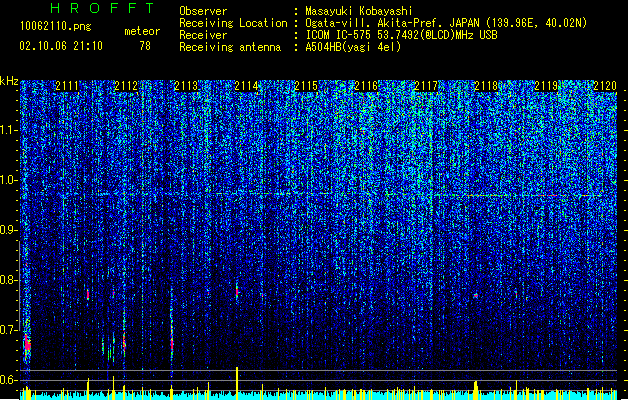The image size is (629, 400).
Task: Click the 2117 time marker
Action: 426,86
